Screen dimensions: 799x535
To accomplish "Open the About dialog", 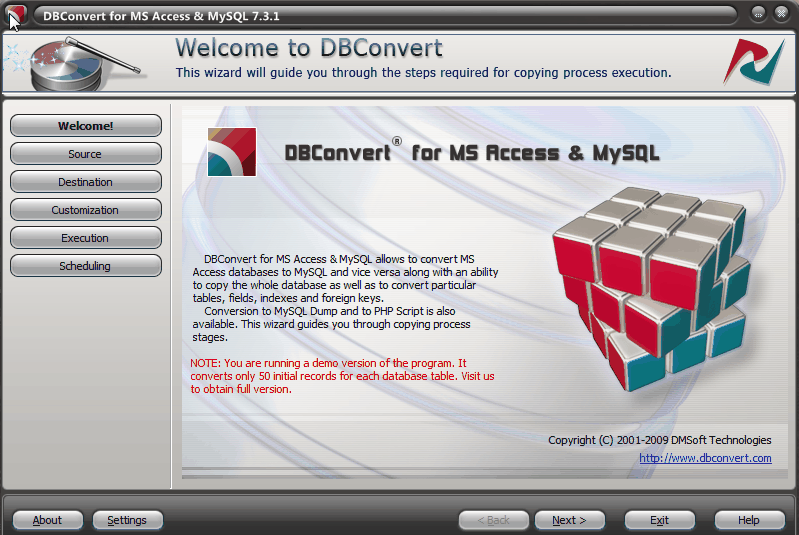I will tap(47, 520).
